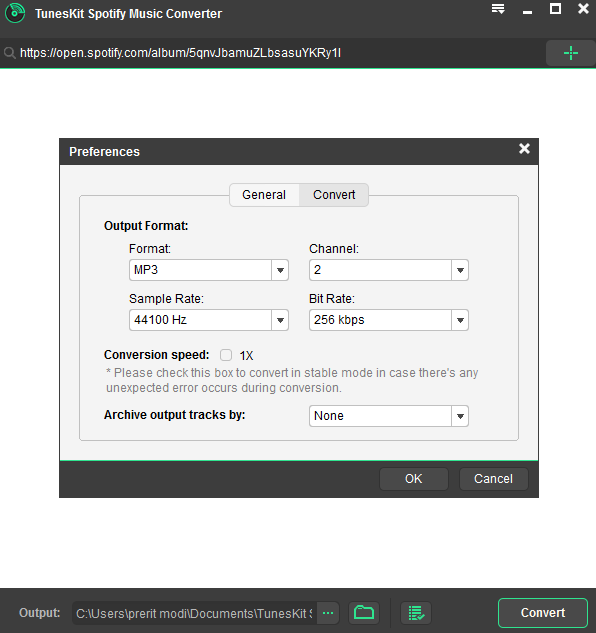Click the search magnifier icon

tap(10, 53)
